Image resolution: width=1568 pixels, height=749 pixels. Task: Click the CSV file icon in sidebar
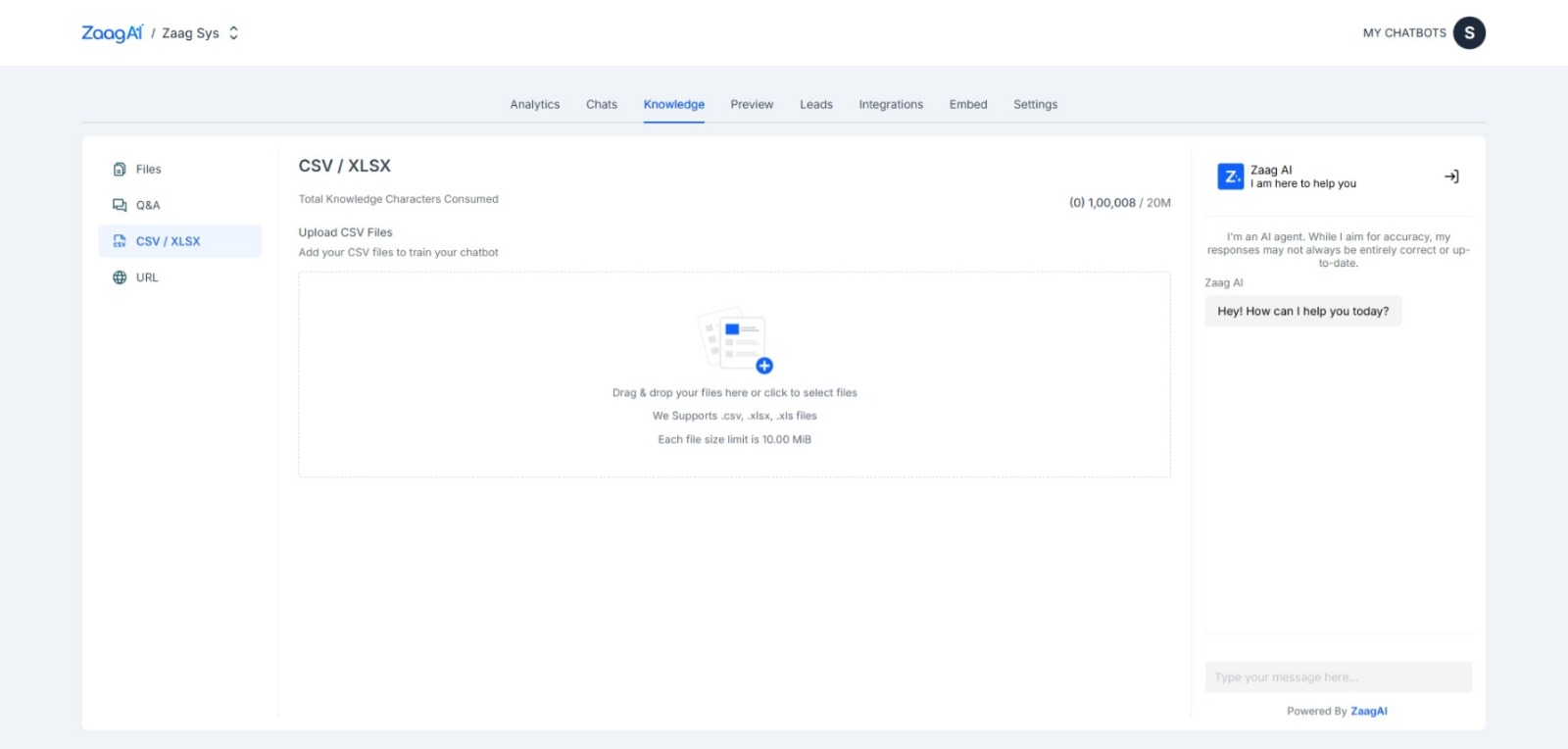tap(120, 241)
